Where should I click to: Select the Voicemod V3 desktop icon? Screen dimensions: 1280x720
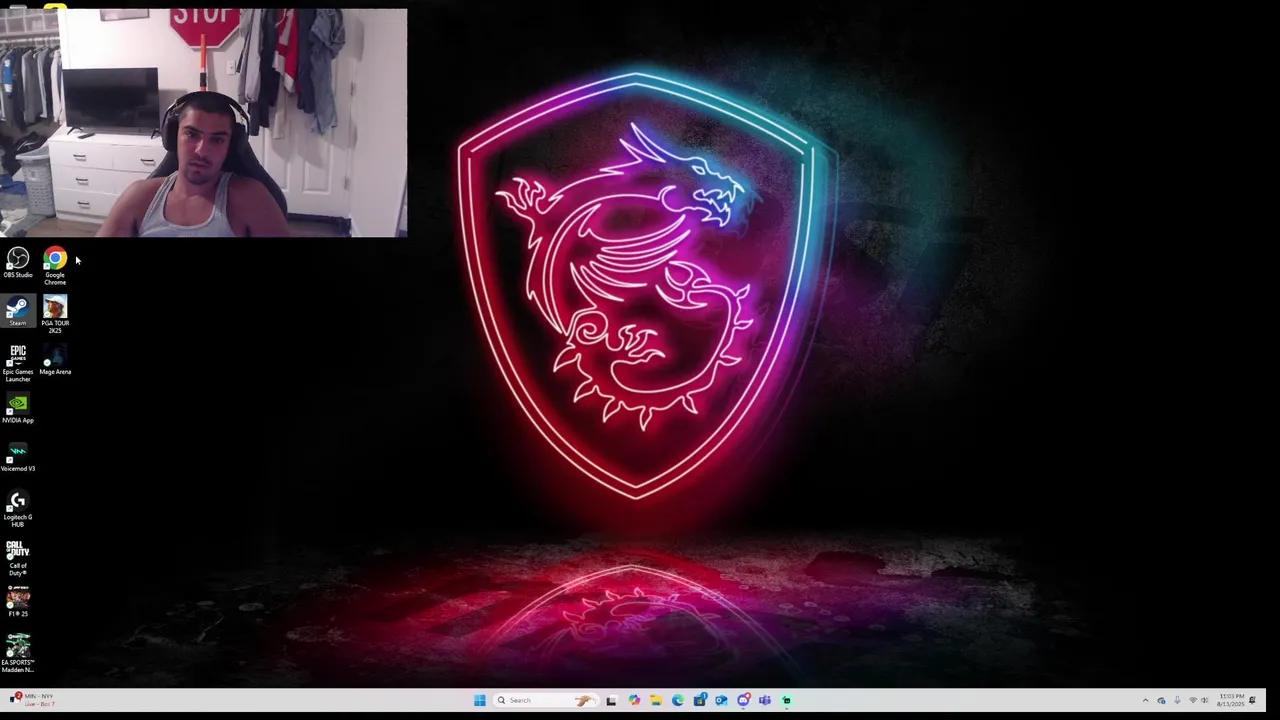coord(18,457)
